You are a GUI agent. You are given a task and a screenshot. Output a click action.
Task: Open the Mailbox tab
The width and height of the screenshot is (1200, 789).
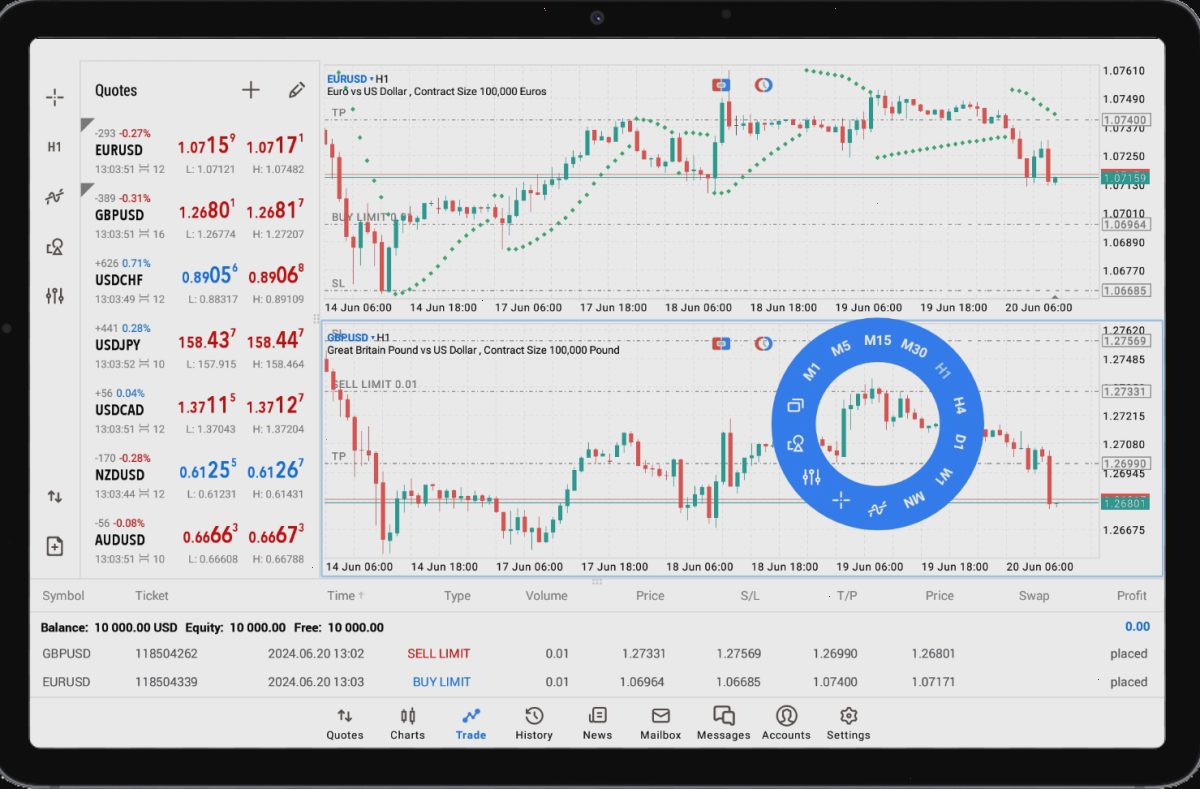click(660, 723)
